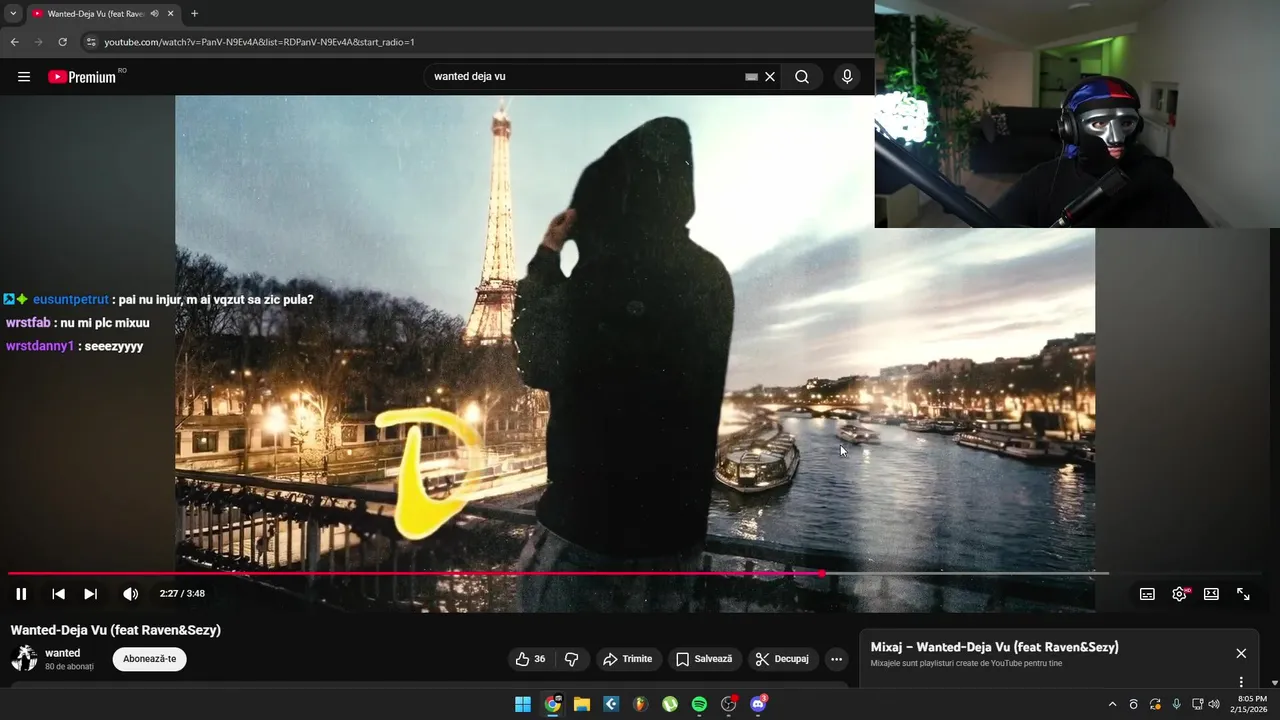Screen dimensions: 1280x720
Task: Open Mixaj panel three-dot options
Action: (1241, 682)
